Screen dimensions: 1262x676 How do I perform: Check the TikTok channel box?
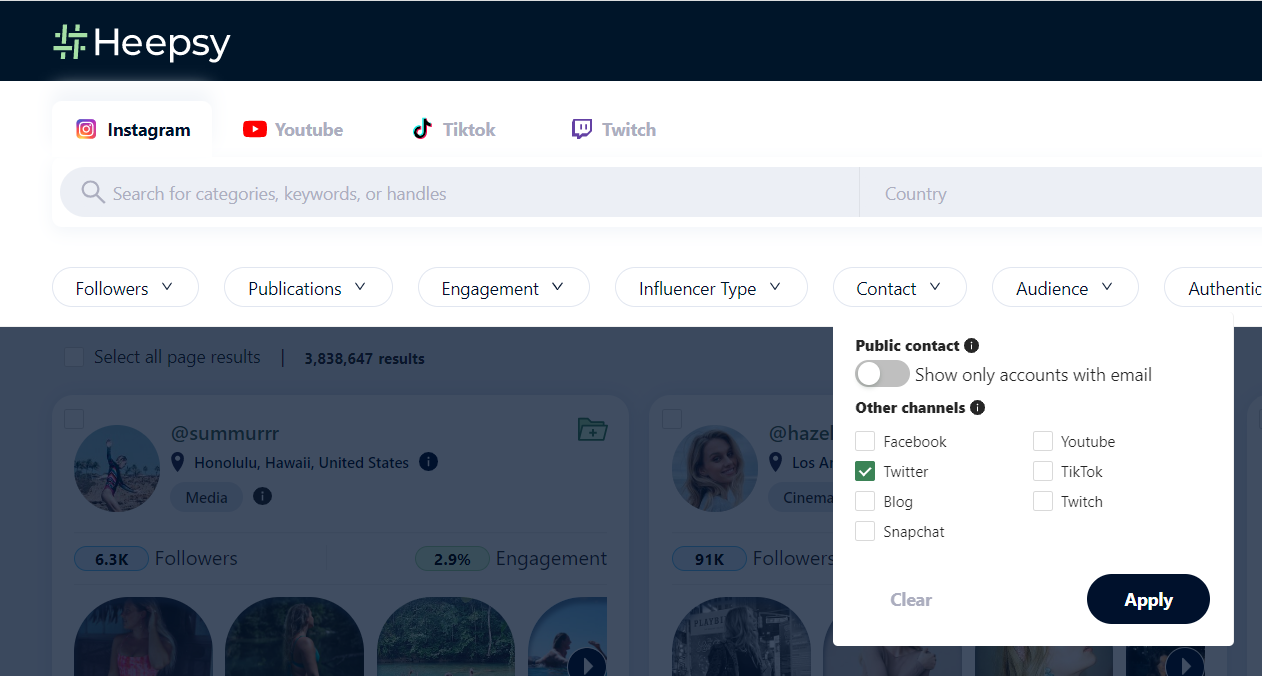[x=1043, y=471]
